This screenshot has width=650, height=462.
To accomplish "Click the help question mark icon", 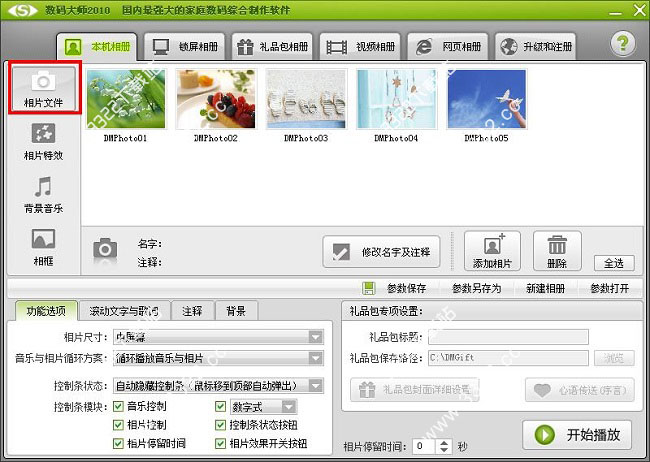I will pyautogui.click(x=623, y=44).
